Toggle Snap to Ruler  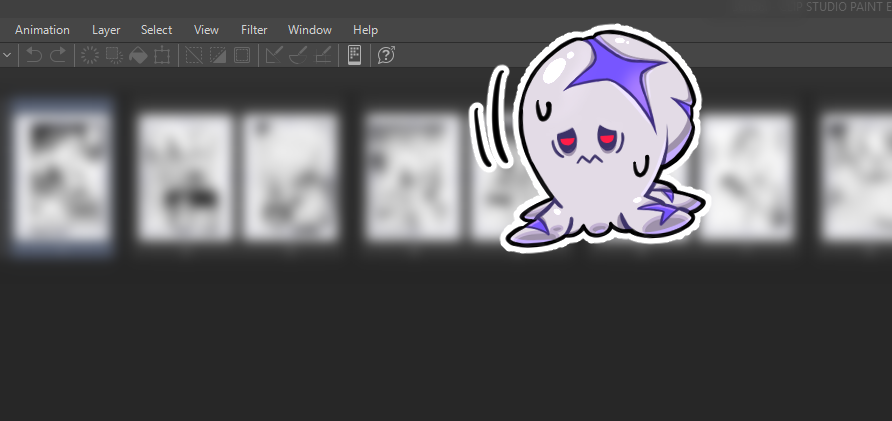point(274,55)
